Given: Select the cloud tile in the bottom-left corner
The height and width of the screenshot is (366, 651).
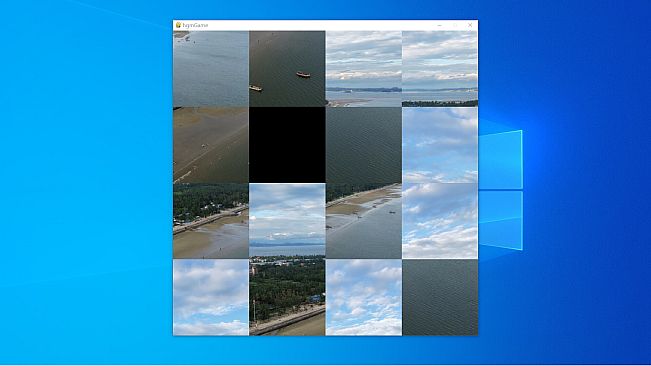Looking at the screenshot, I should [x=211, y=298].
